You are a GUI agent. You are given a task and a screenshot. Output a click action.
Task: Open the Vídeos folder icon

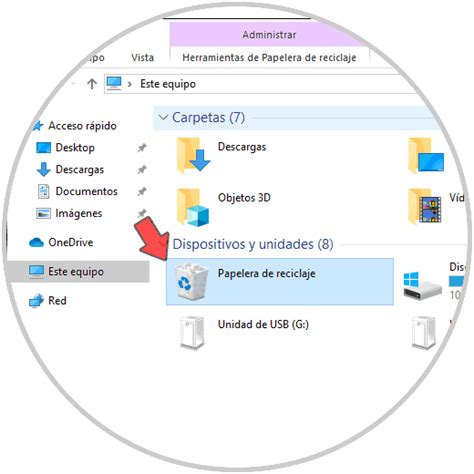[425, 206]
